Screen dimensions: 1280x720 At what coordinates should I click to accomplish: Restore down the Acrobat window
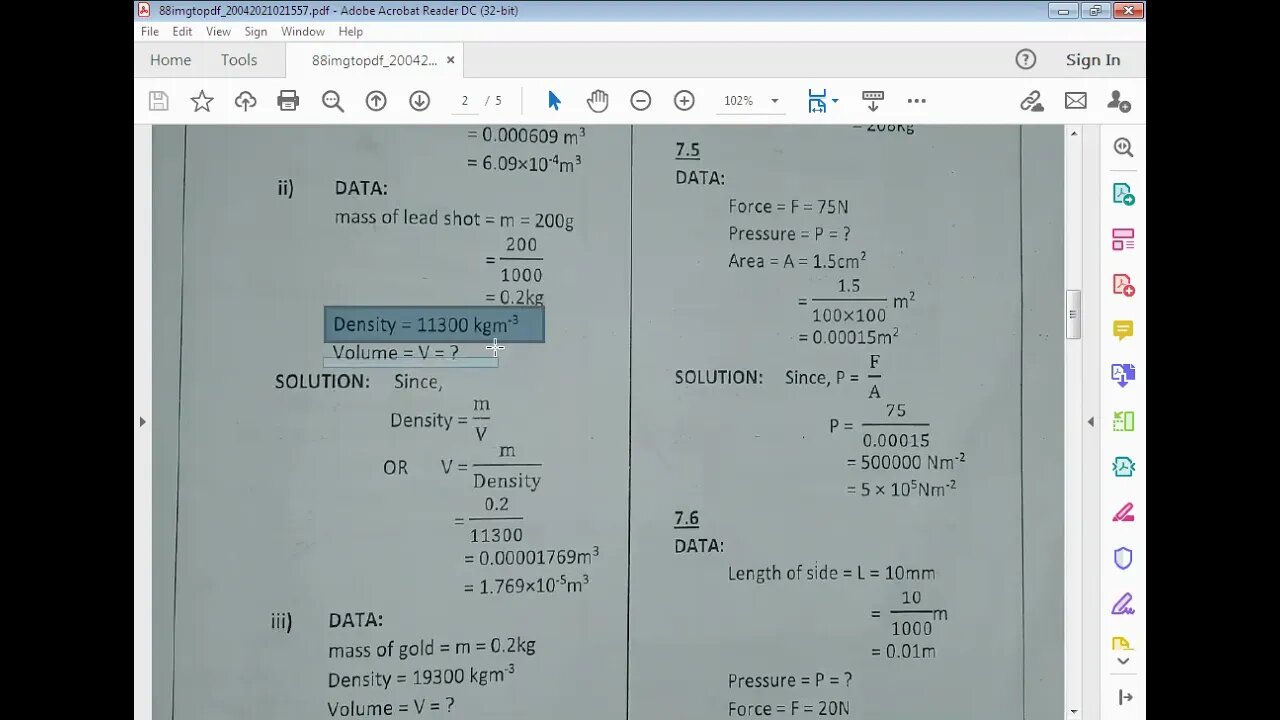1096,10
